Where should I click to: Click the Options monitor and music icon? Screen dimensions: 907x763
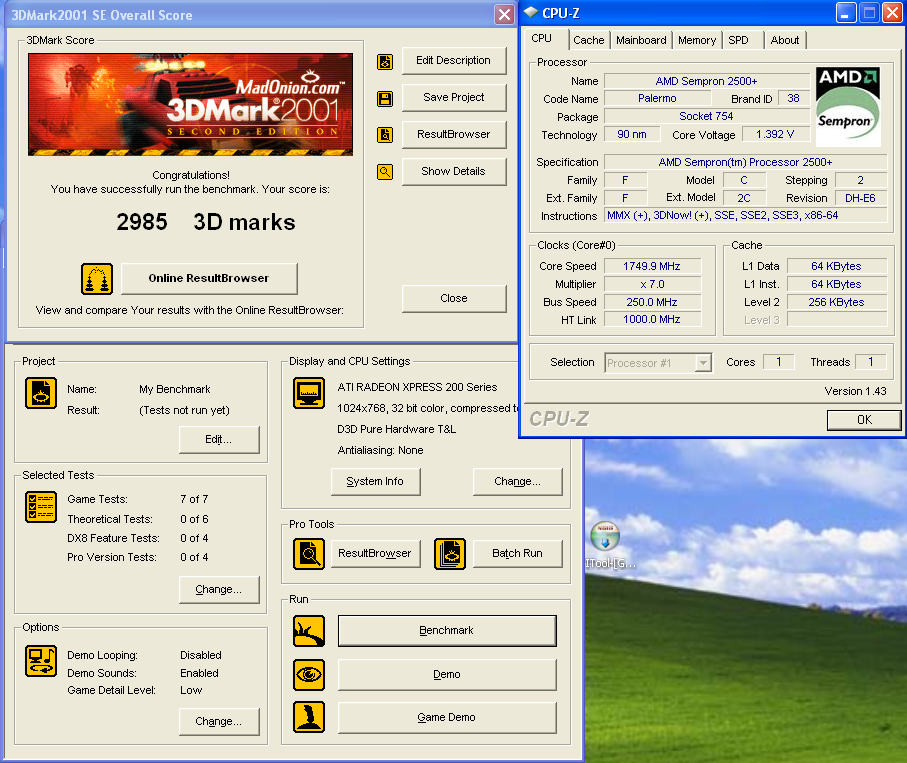pyautogui.click(x=40, y=661)
